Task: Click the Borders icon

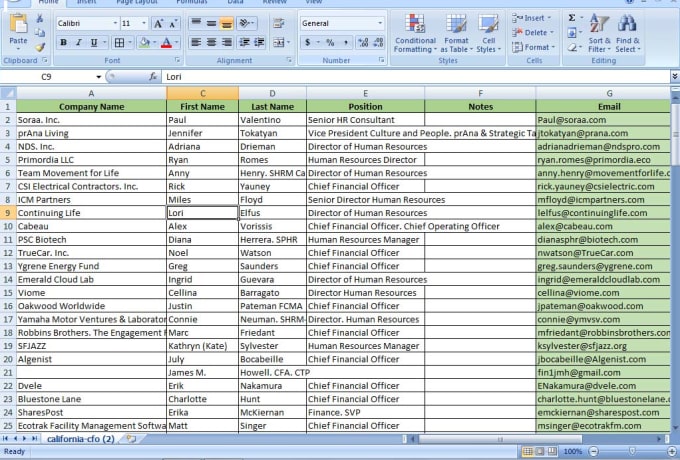Action: pos(119,42)
